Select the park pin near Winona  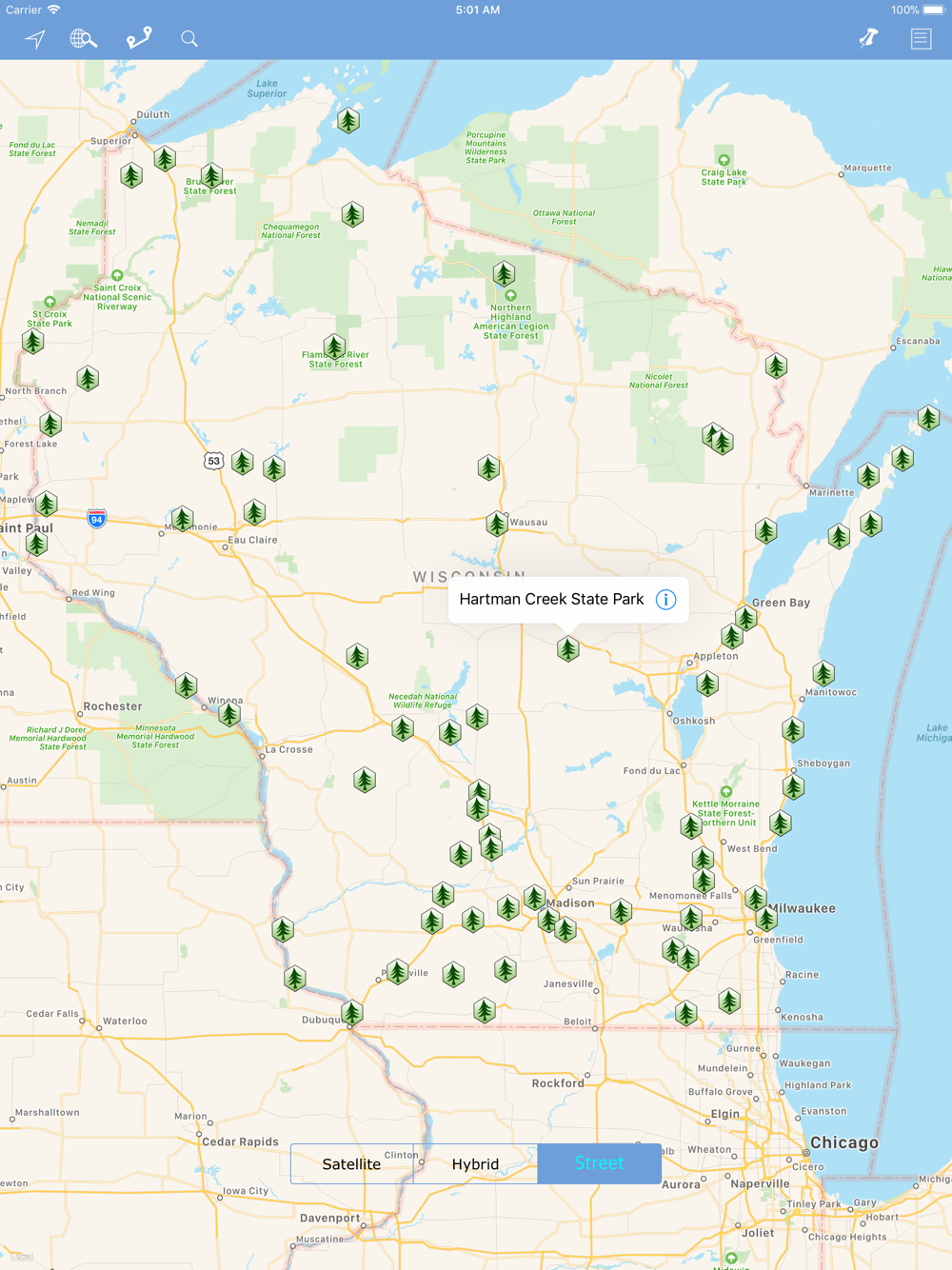tap(229, 713)
